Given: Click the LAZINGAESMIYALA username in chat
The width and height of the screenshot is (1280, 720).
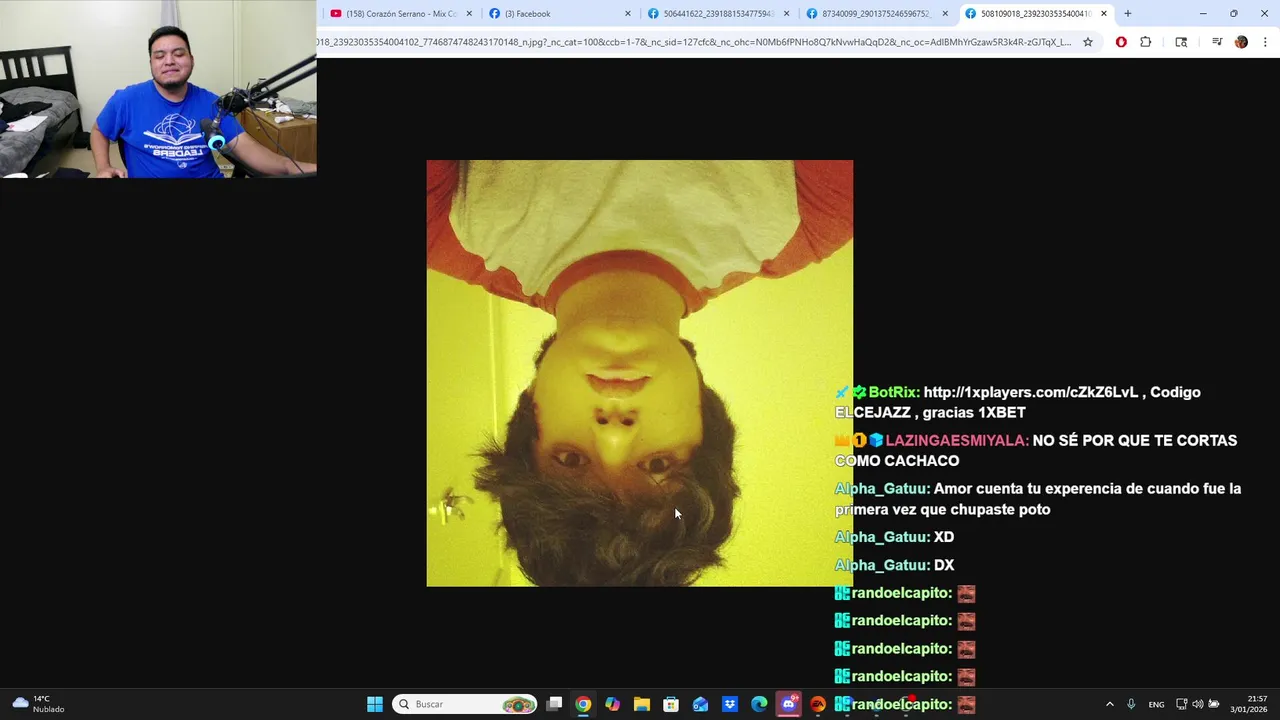Looking at the screenshot, I should [955, 440].
